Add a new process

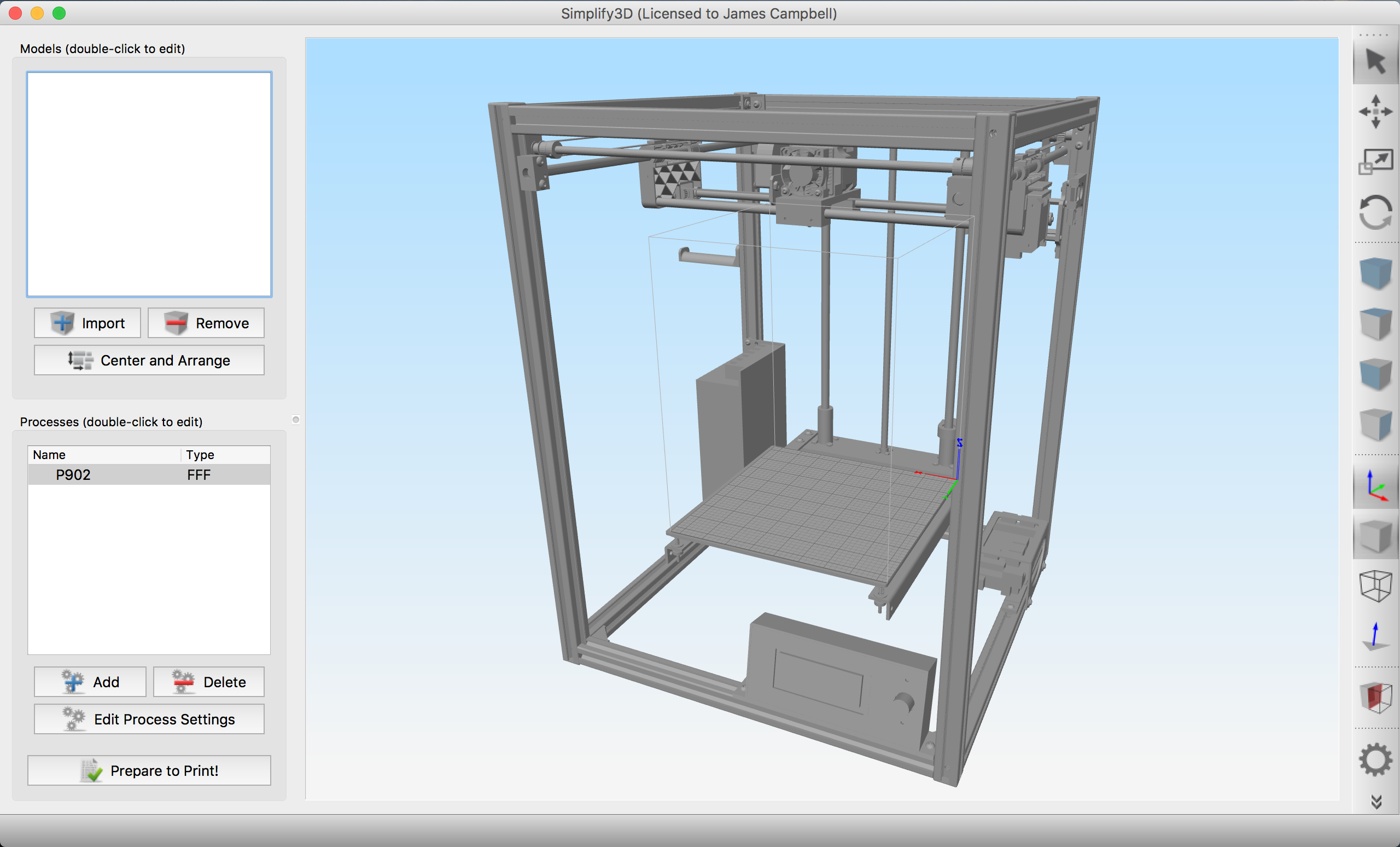90,682
